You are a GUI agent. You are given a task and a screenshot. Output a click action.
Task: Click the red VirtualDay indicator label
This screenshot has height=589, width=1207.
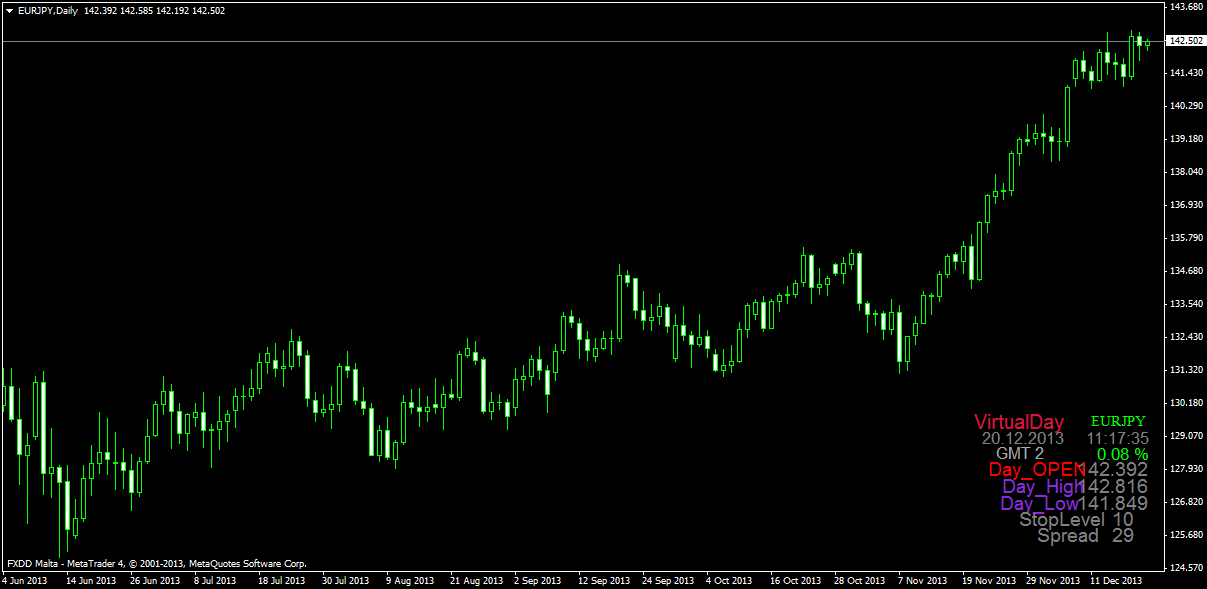point(1019,422)
